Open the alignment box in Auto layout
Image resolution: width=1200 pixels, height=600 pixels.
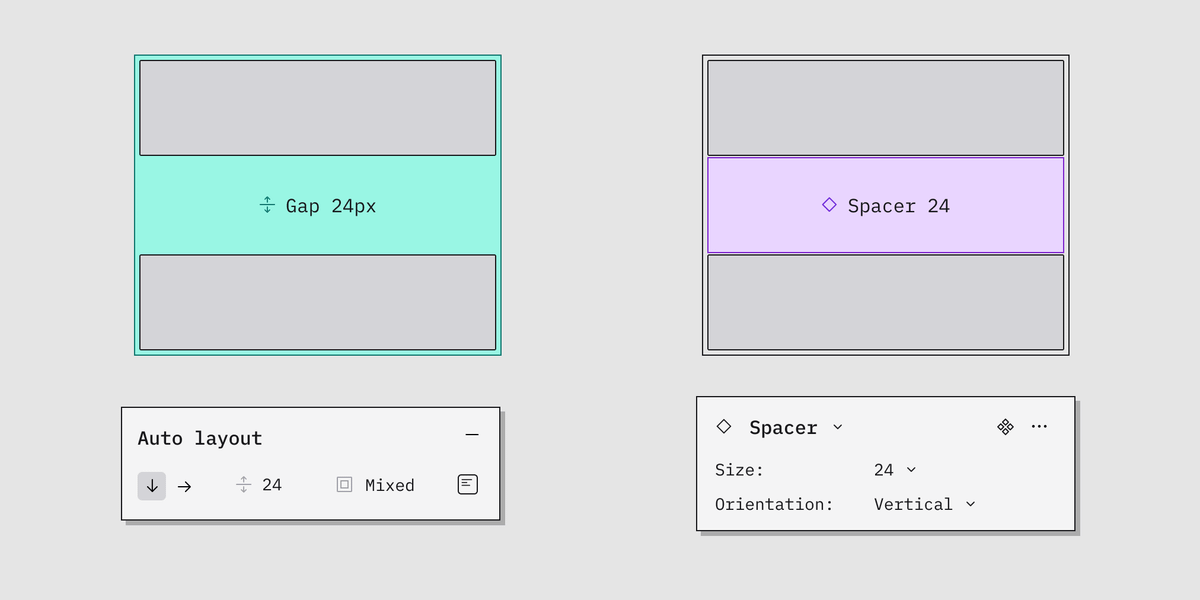pyautogui.click(x=467, y=484)
